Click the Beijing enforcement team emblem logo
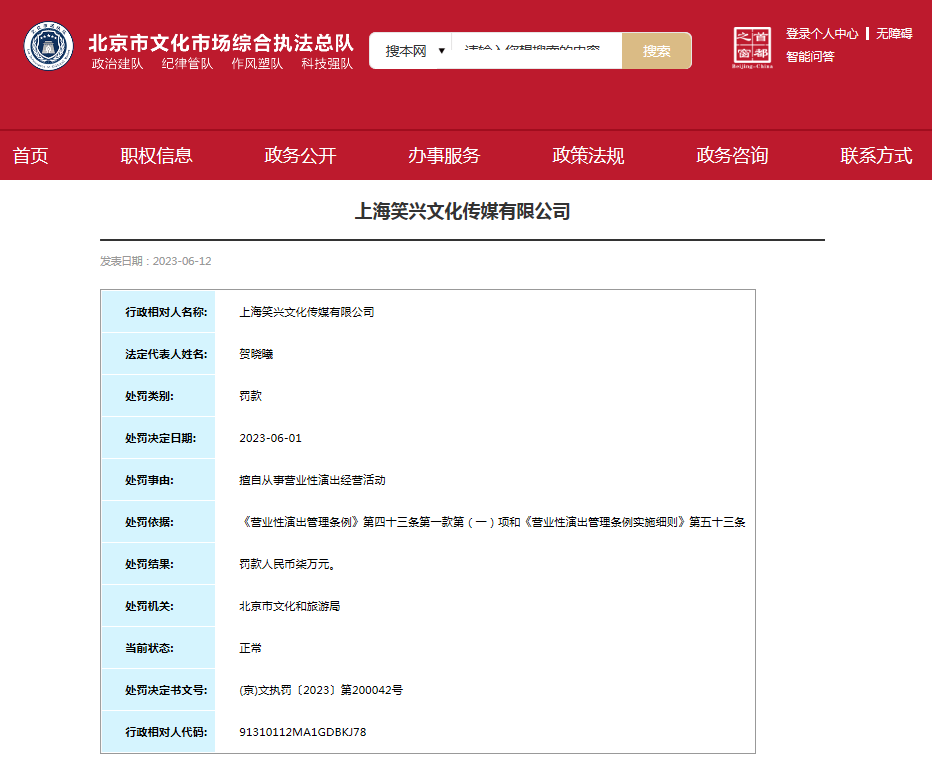 click(49, 46)
